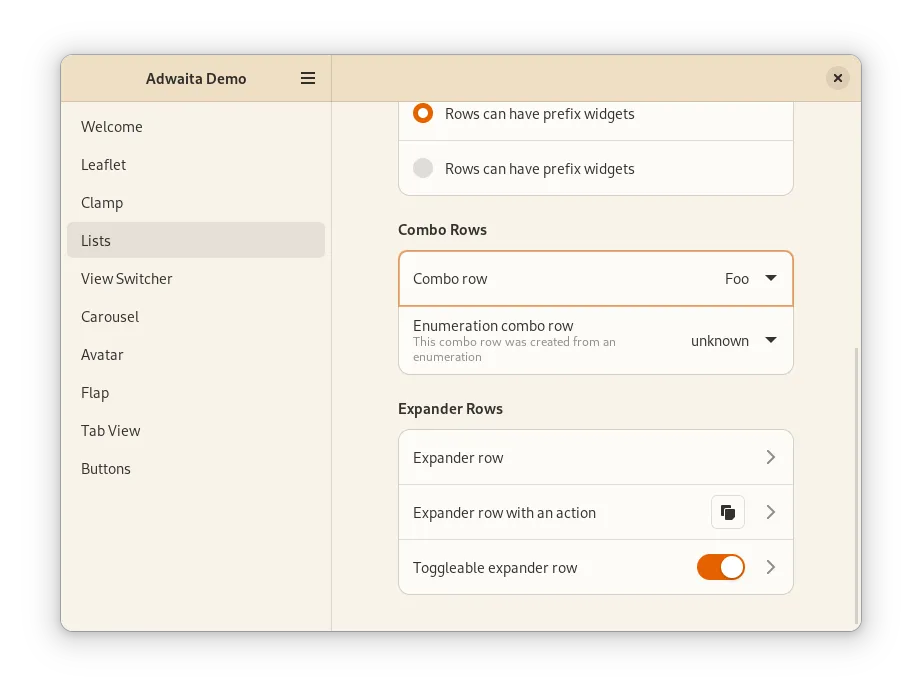Click the copy icon in the action expander row
This screenshot has height=698, width=922.
click(728, 512)
